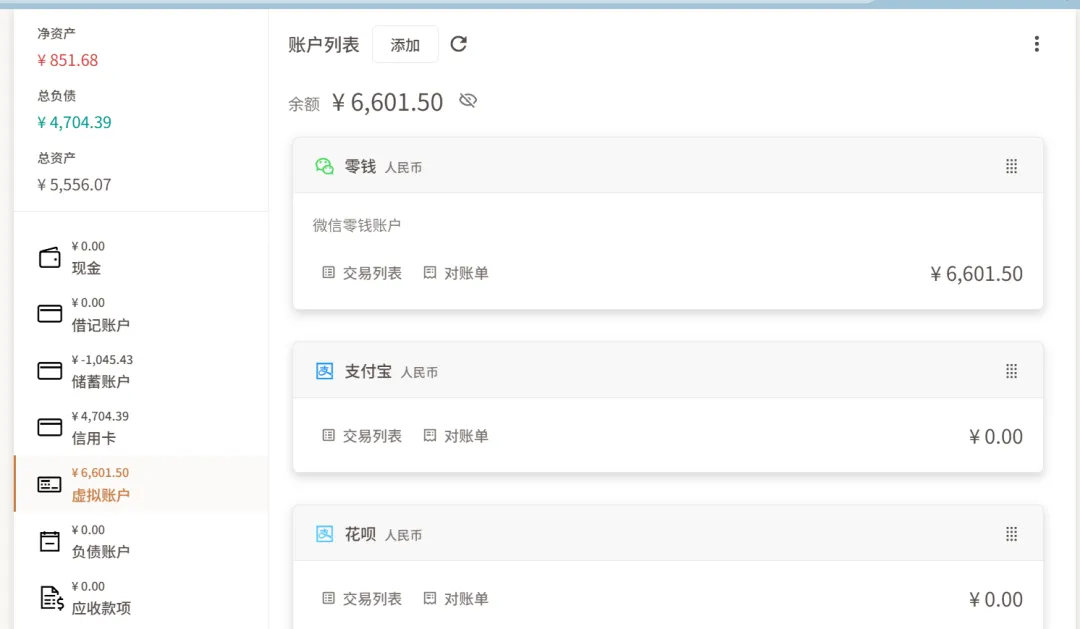Click the 应收款项 receivables icon

coord(52,598)
